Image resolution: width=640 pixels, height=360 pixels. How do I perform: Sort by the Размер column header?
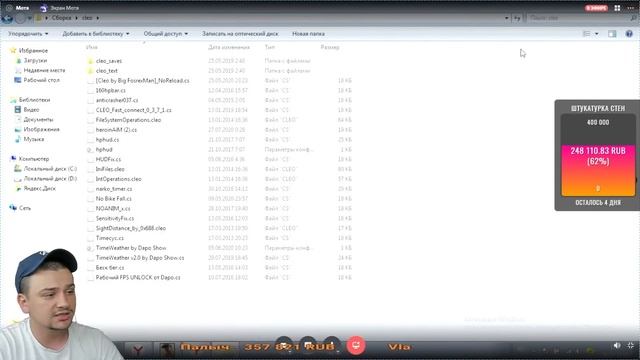tap(330, 47)
